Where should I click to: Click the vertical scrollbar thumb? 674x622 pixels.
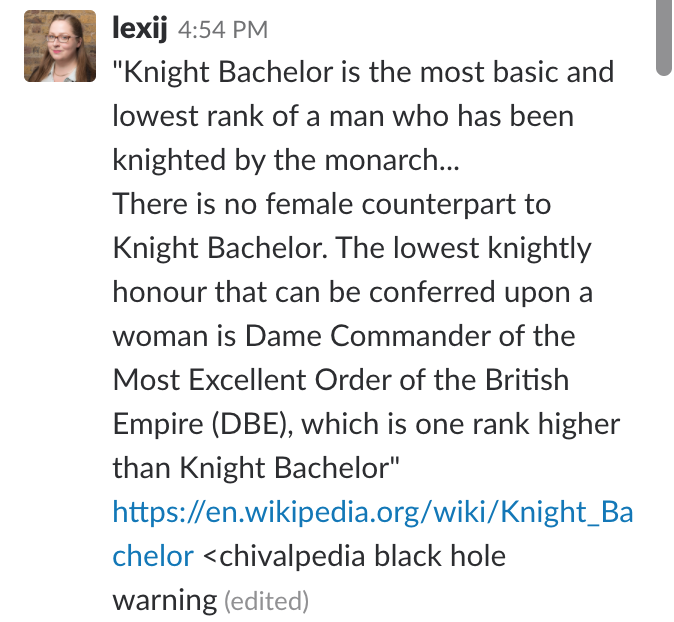665,38
